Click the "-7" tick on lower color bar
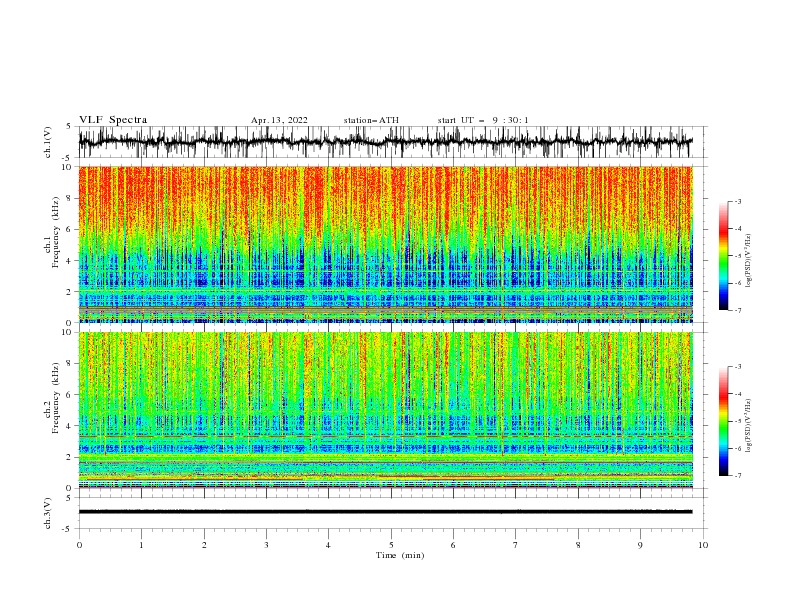Image resolution: width=792 pixels, height=612 pixels. (738, 476)
